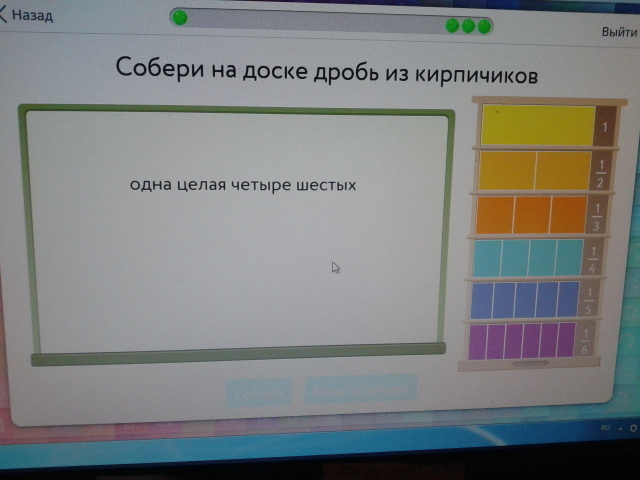Choose the first one-fourth cyan brick
This screenshot has width=640, height=480.
coord(486,258)
